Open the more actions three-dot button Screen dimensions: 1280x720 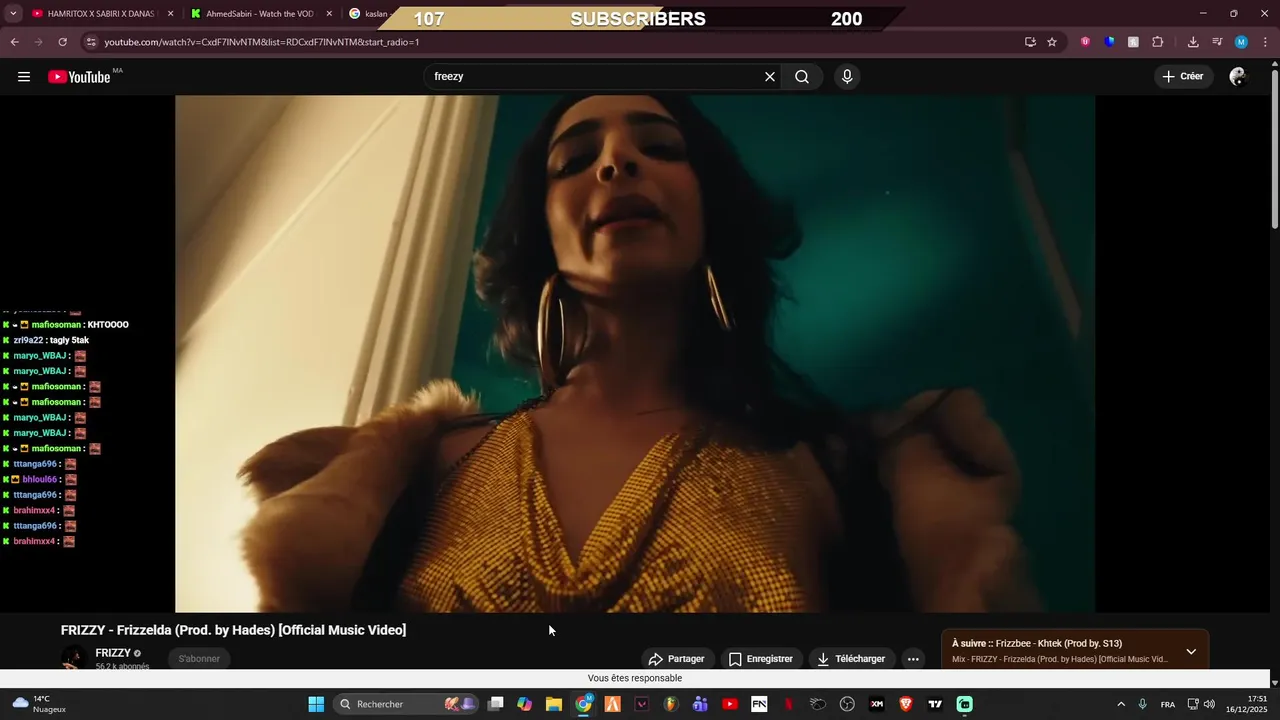click(913, 659)
